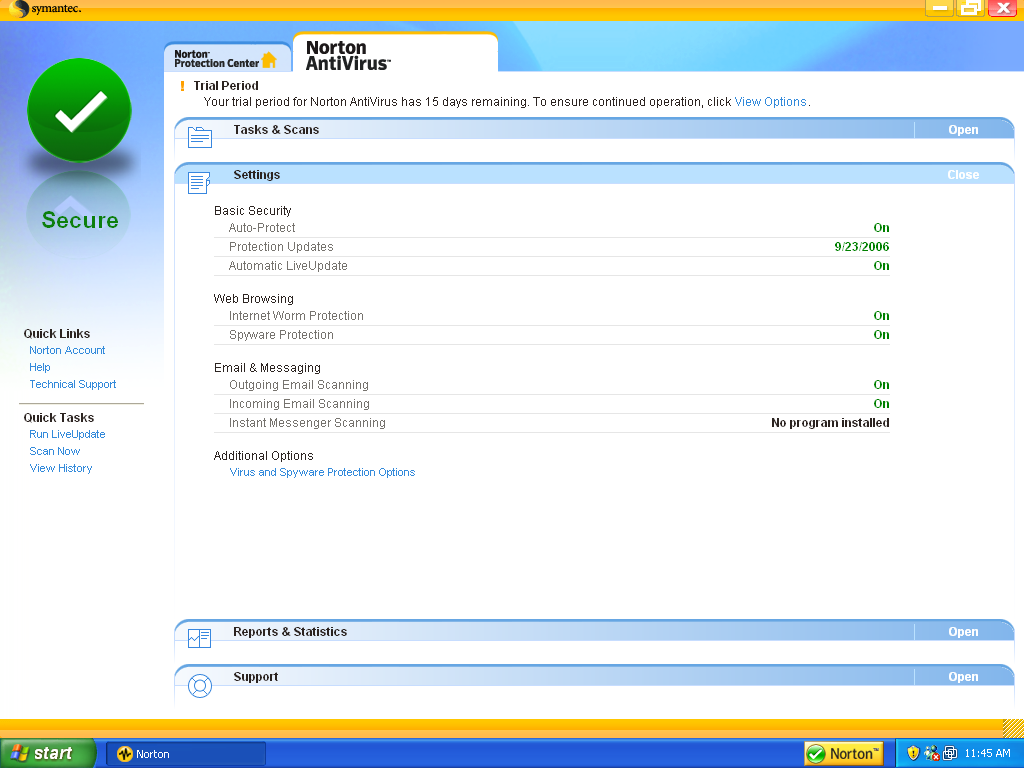
Task: Run LiveUpdate from Quick Tasks
Action: click(x=67, y=434)
